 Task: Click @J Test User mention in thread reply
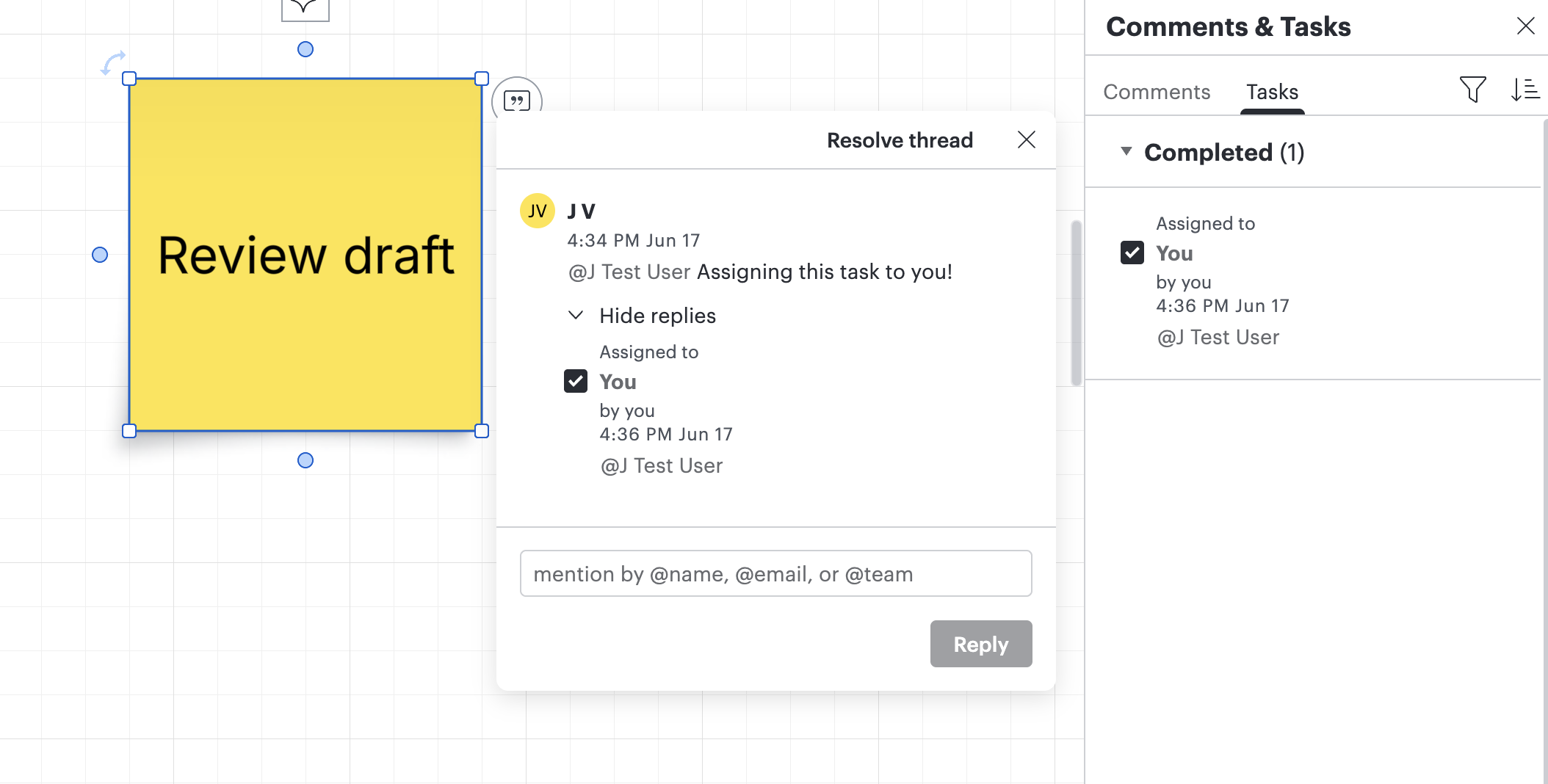662,465
